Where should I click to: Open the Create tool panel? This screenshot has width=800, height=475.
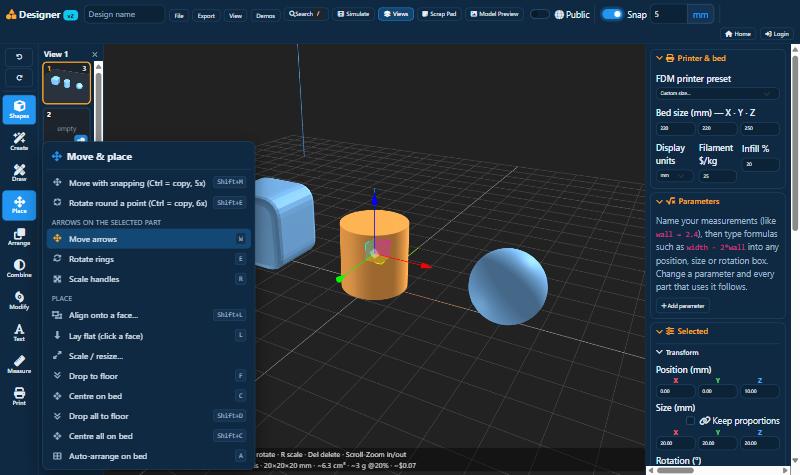point(19,141)
